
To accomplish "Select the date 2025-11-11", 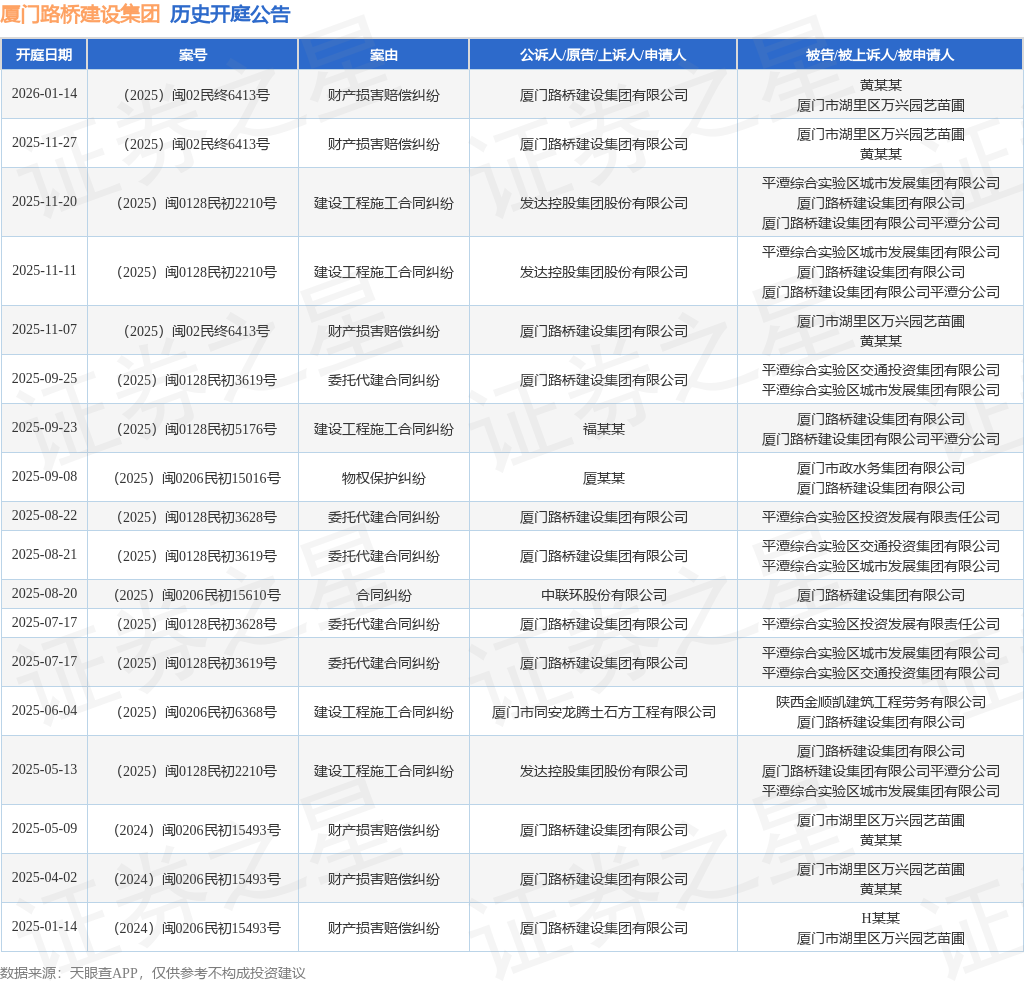I will point(44,270).
